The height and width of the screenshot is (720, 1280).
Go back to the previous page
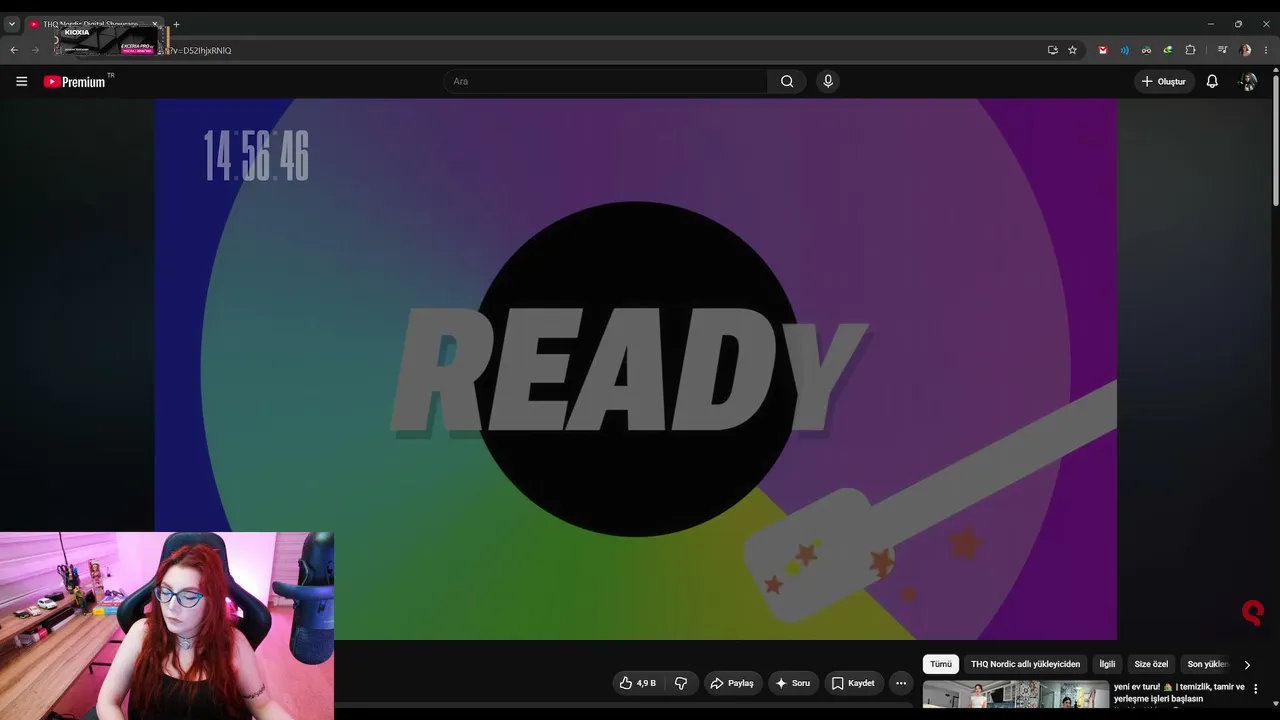click(x=14, y=50)
